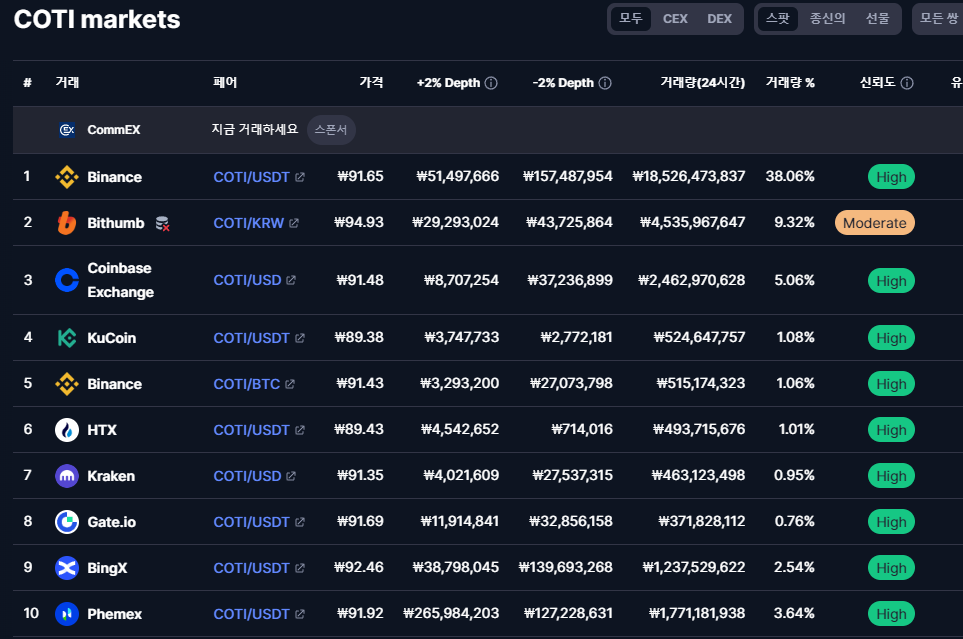Image resolution: width=963 pixels, height=639 pixels.
Task: Click the Bithumb exchange logo icon
Action: coord(67,223)
